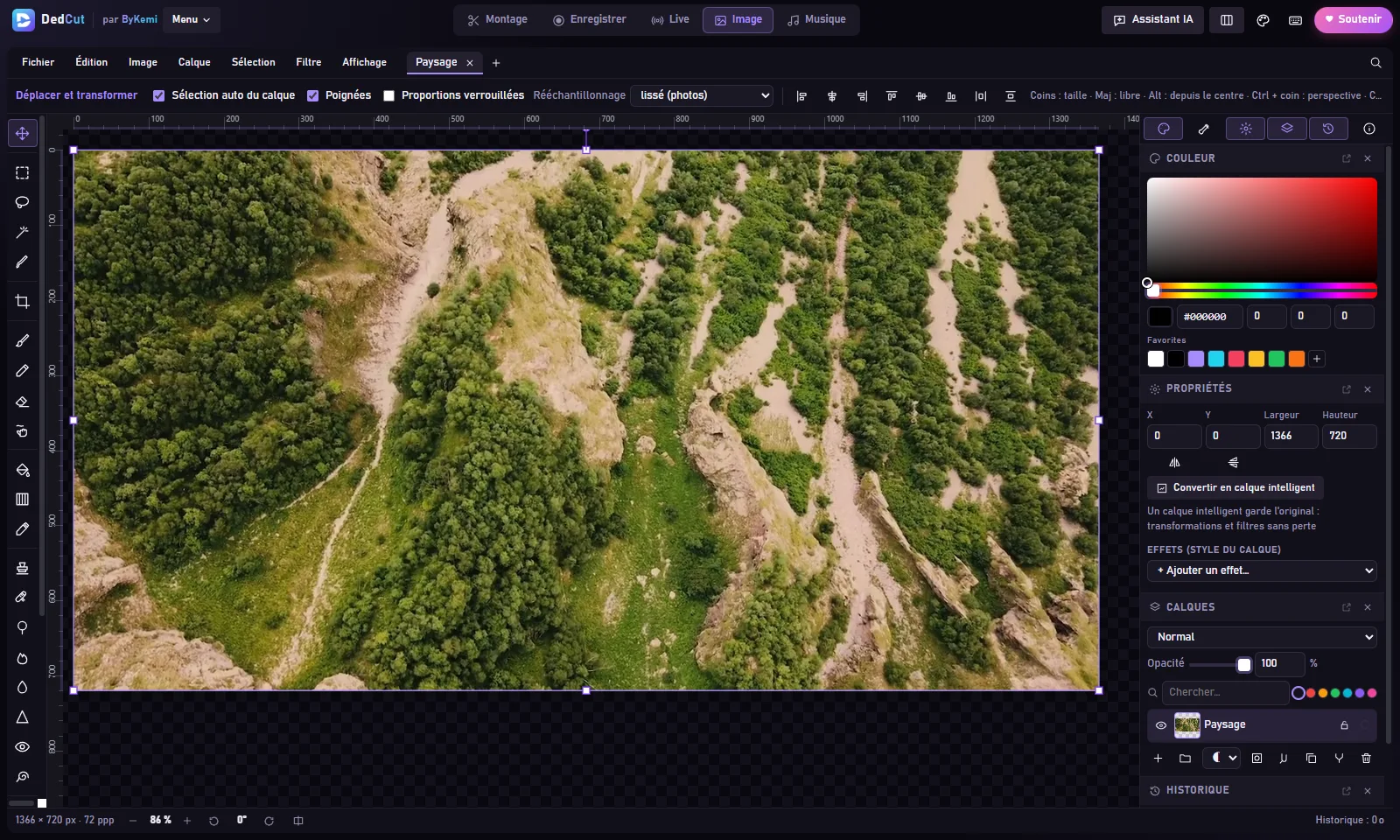This screenshot has height=840, width=1400.
Task: Pick the cyan favorite color swatch
Action: [1216, 359]
